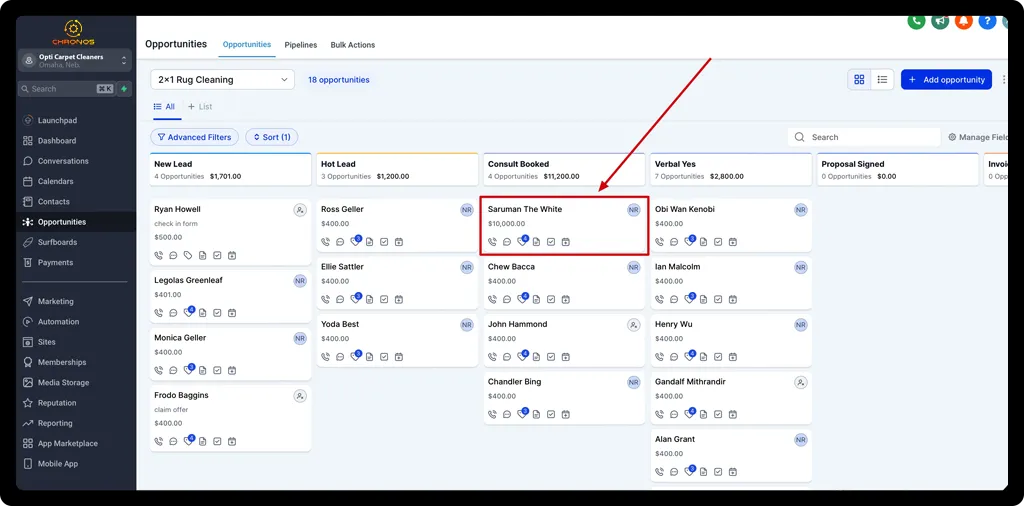This screenshot has height=506, width=1024.
Task: Open the Frodo Baggins opportunity name
Action: [182, 395]
